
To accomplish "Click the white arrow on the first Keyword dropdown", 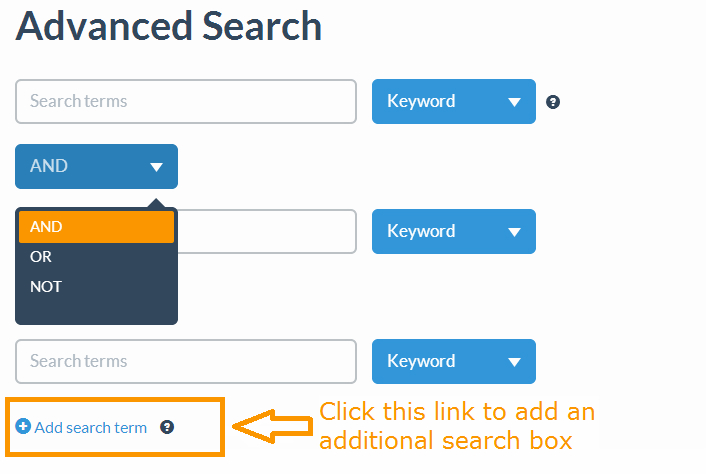I will pos(514,102).
